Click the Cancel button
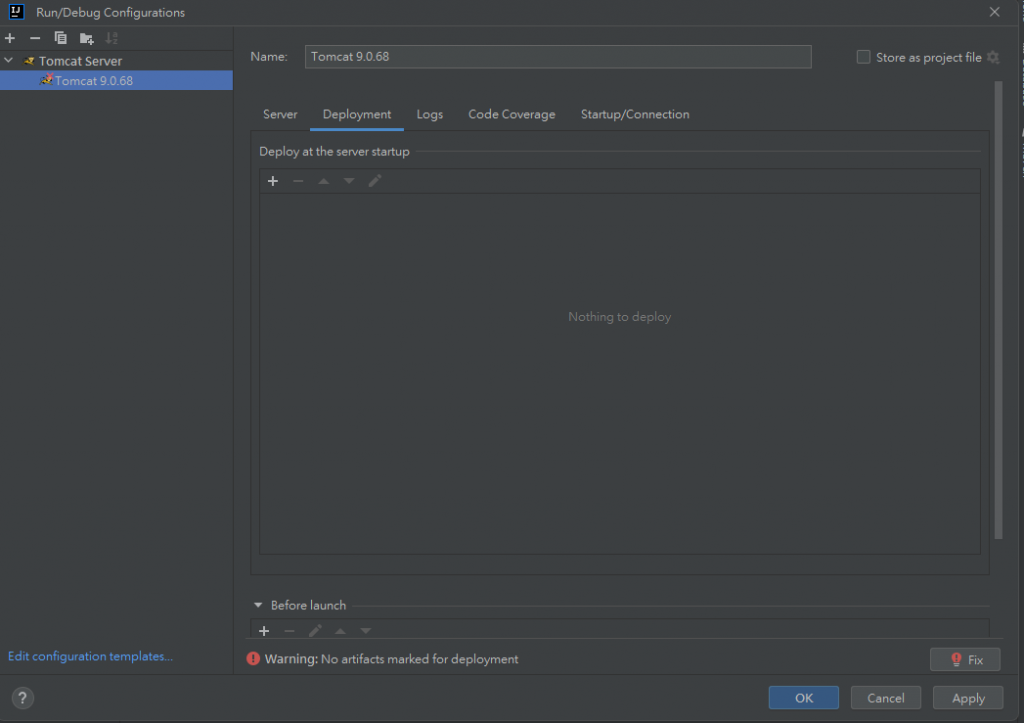The width and height of the screenshot is (1024, 723). point(886,698)
